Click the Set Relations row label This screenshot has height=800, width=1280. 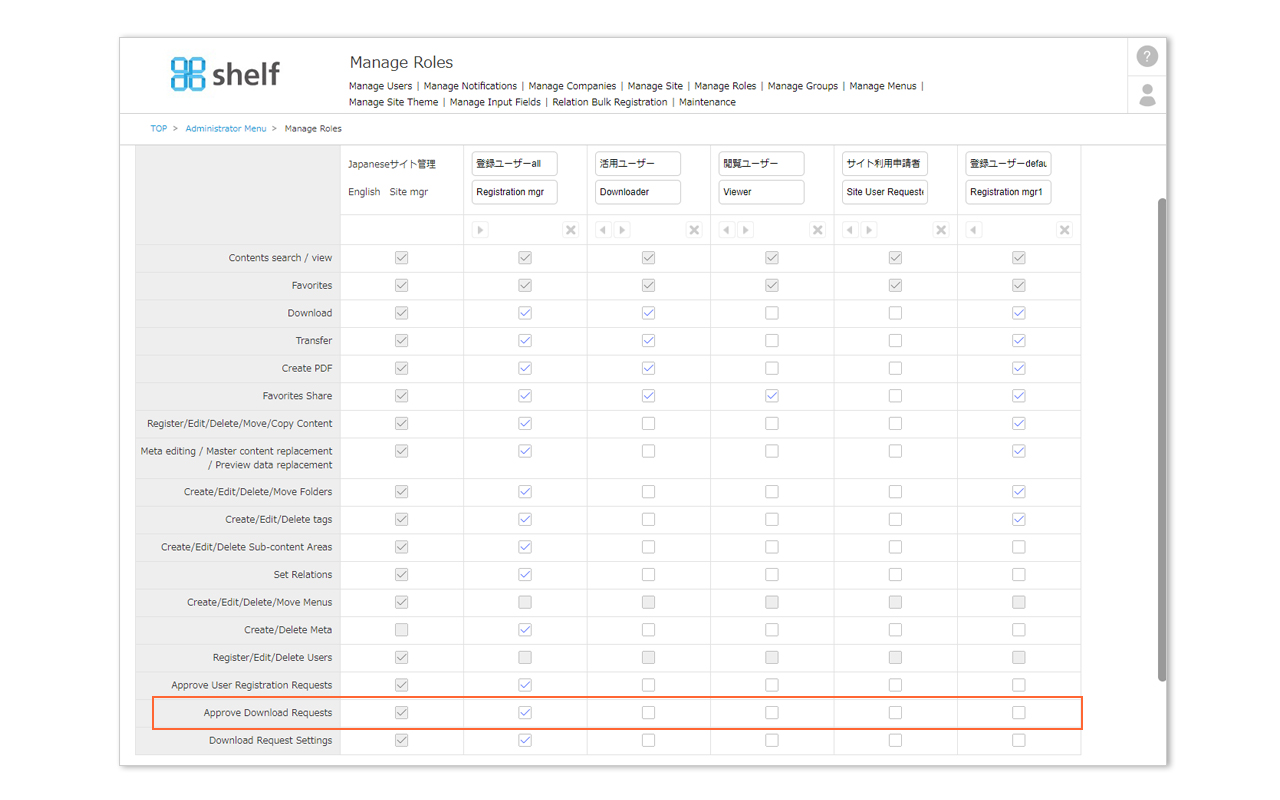pos(303,575)
